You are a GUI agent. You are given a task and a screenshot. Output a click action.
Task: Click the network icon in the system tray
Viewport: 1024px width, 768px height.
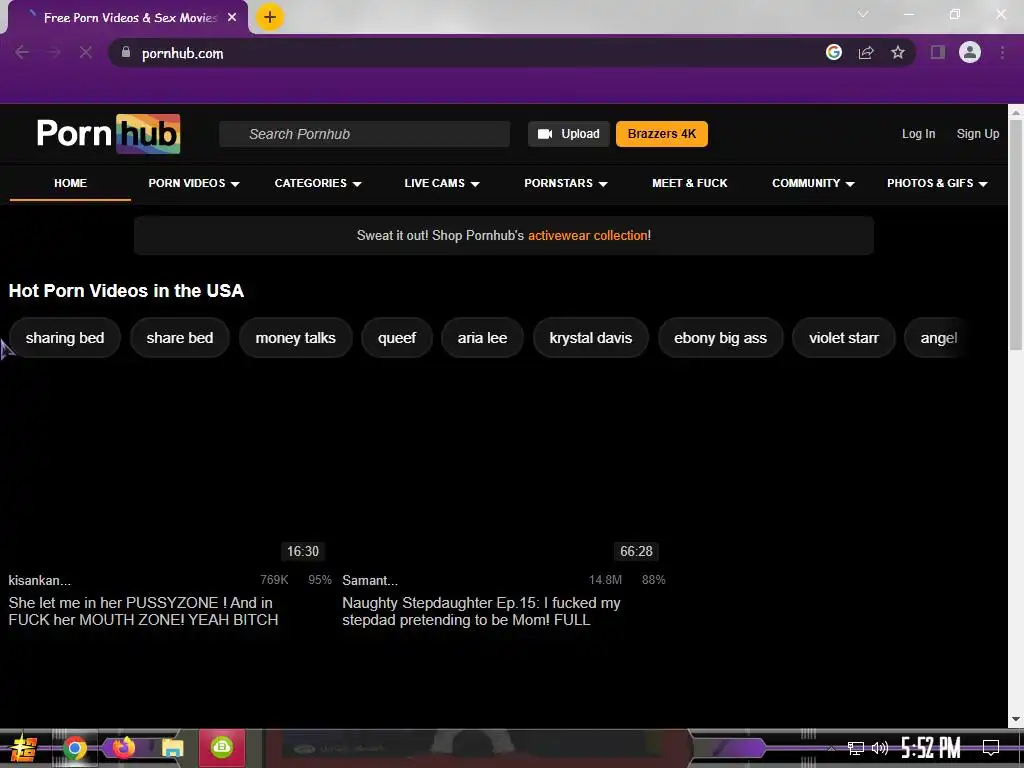point(856,748)
